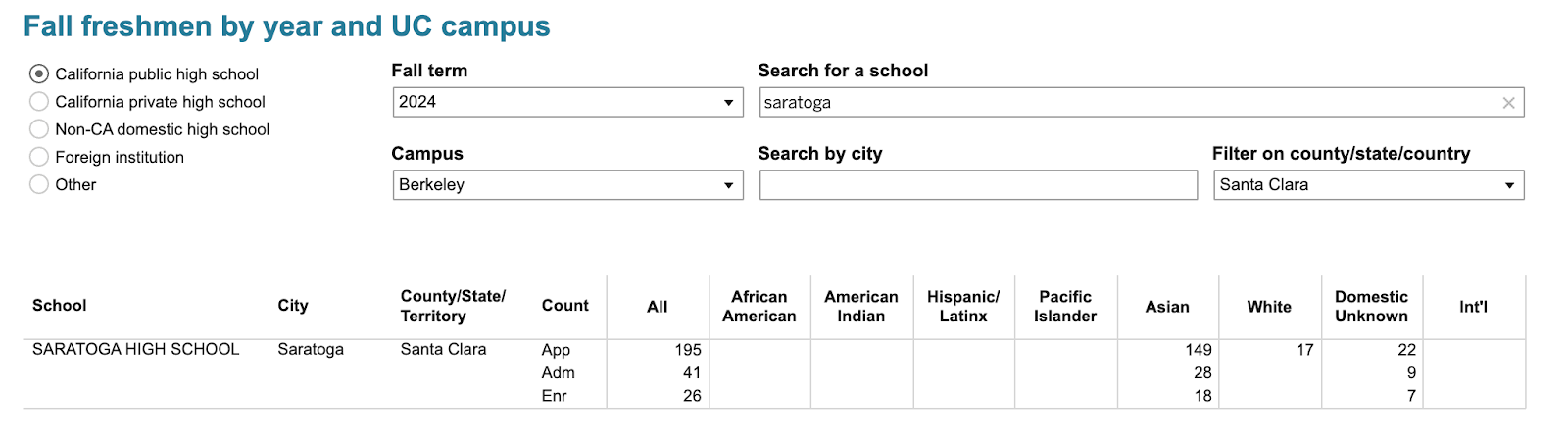Image resolution: width=1568 pixels, height=439 pixels.
Task: Pick the Other source type option
Action: [x=39, y=184]
